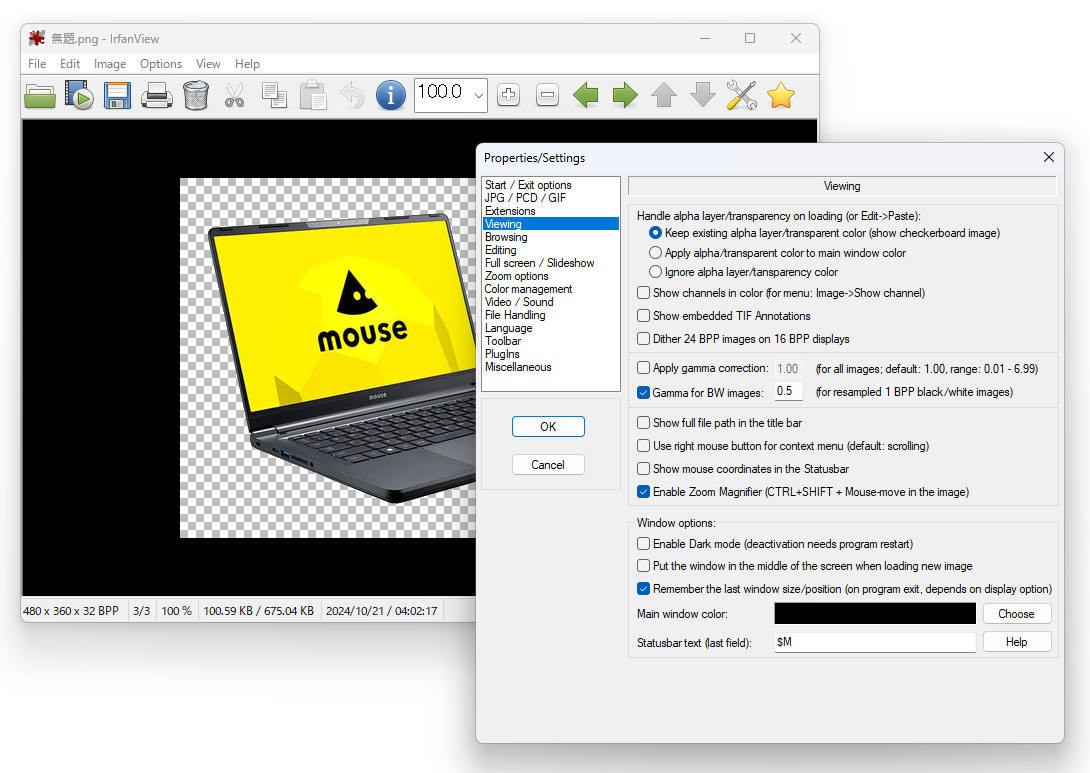The image size is (1090, 773).
Task: Open the Image menu
Action: (110, 63)
